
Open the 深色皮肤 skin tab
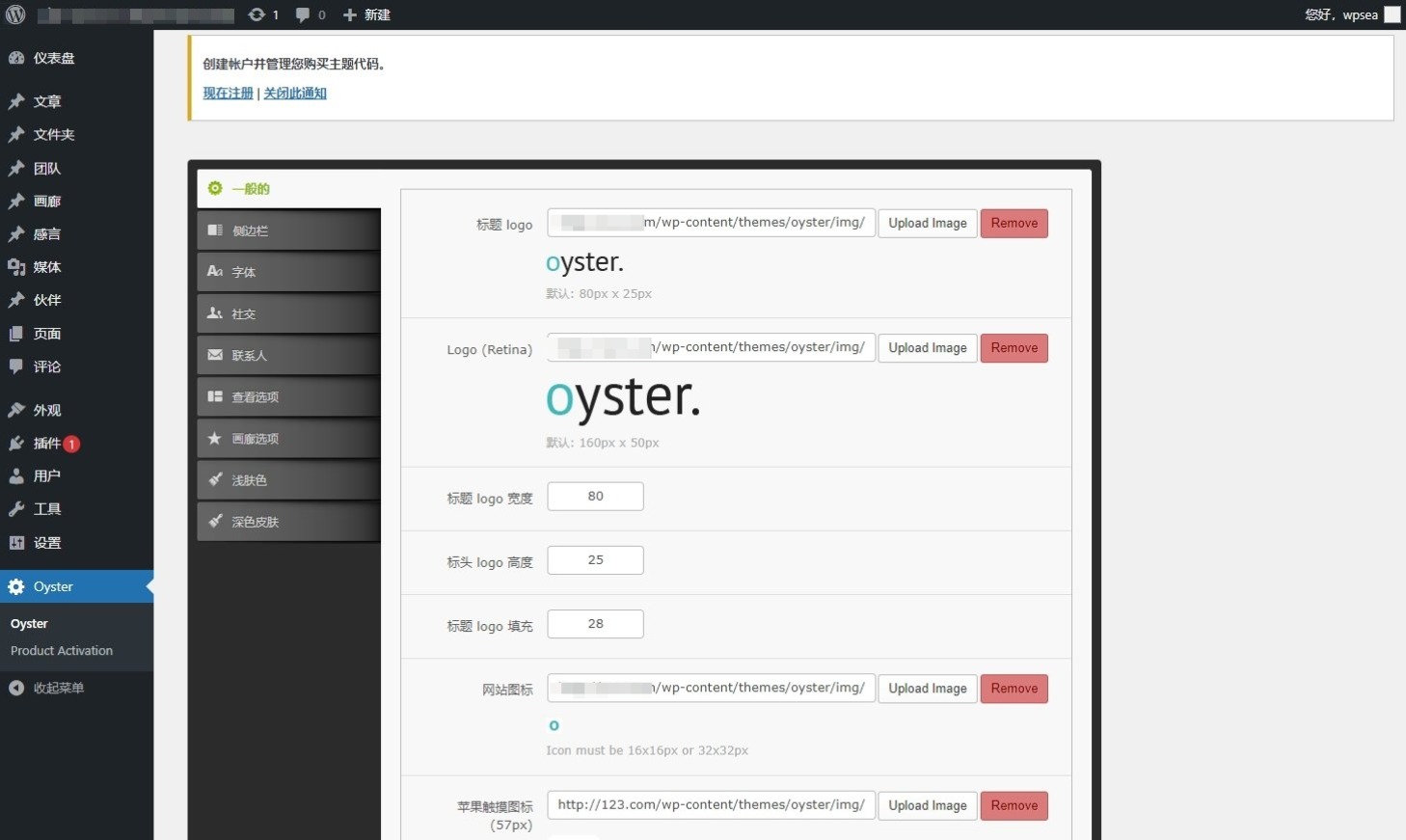(x=288, y=521)
